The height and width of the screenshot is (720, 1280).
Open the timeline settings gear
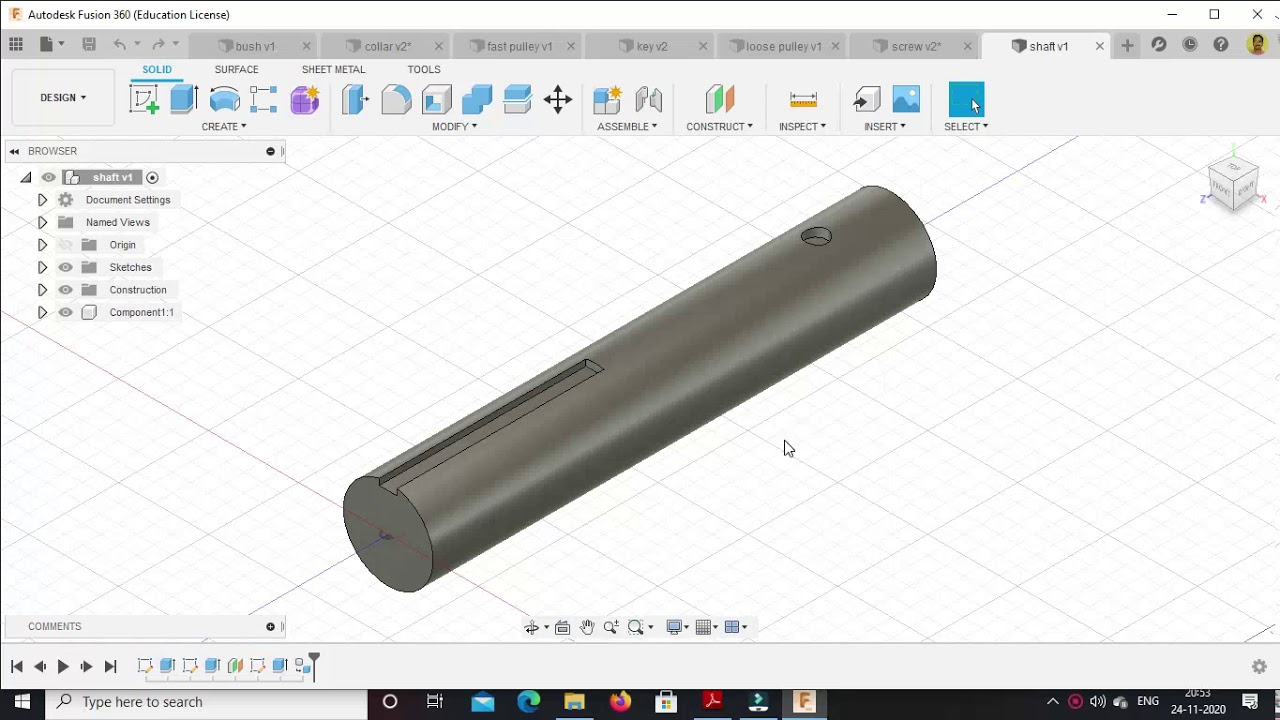pyautogui.click(x=1259, y=666)
